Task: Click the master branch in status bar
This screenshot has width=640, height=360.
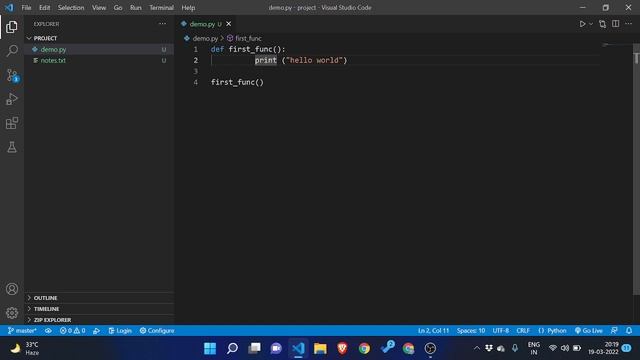Action: click(22, 331)
